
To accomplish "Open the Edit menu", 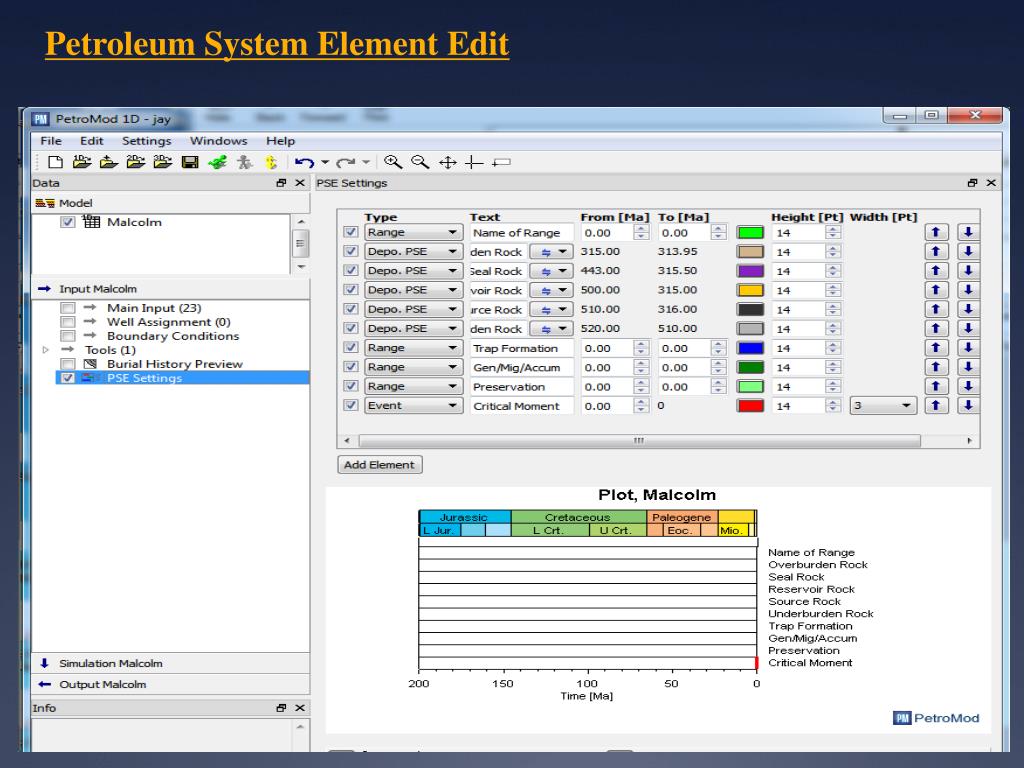I will coord(91,141).
